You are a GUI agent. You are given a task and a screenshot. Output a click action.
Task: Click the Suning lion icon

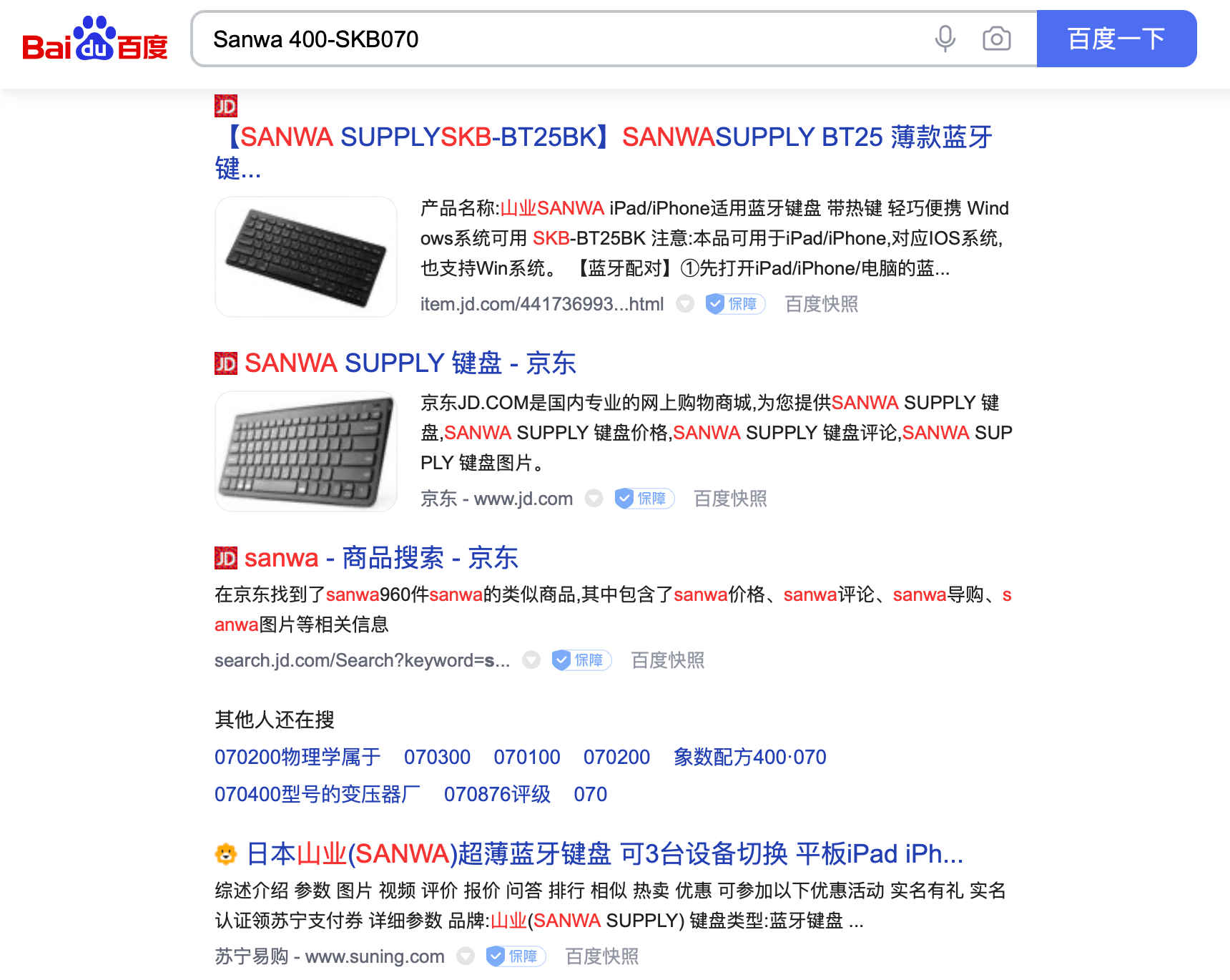point(226,853)
